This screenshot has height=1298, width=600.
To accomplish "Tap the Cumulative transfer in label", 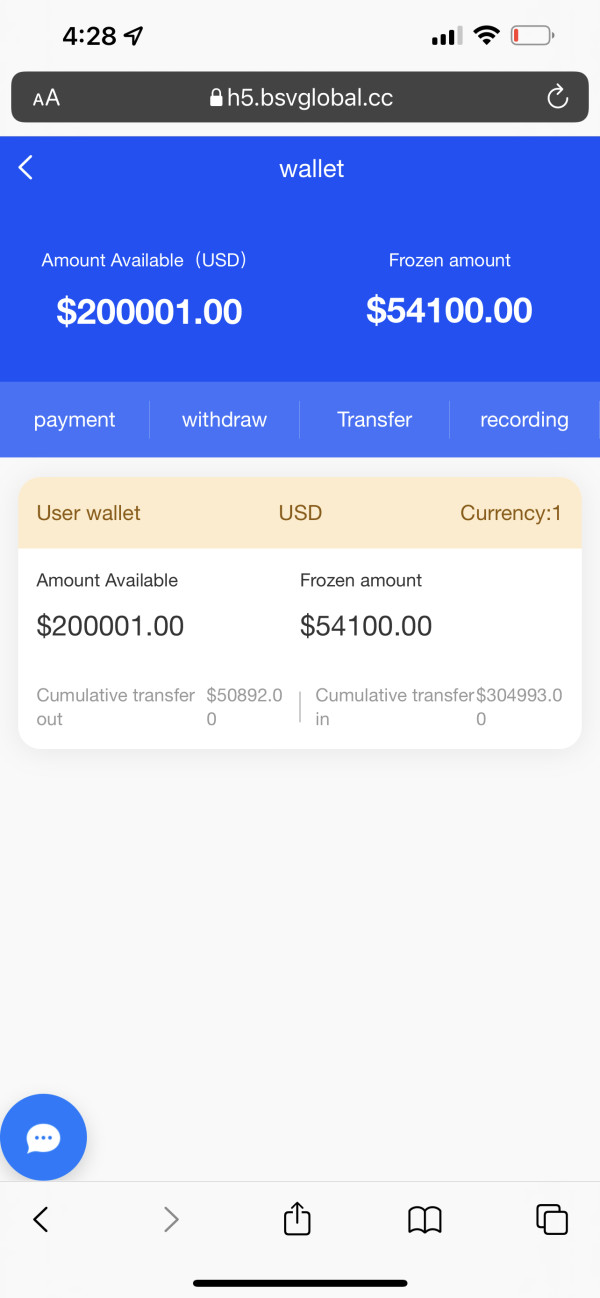I will coord(394,706).
